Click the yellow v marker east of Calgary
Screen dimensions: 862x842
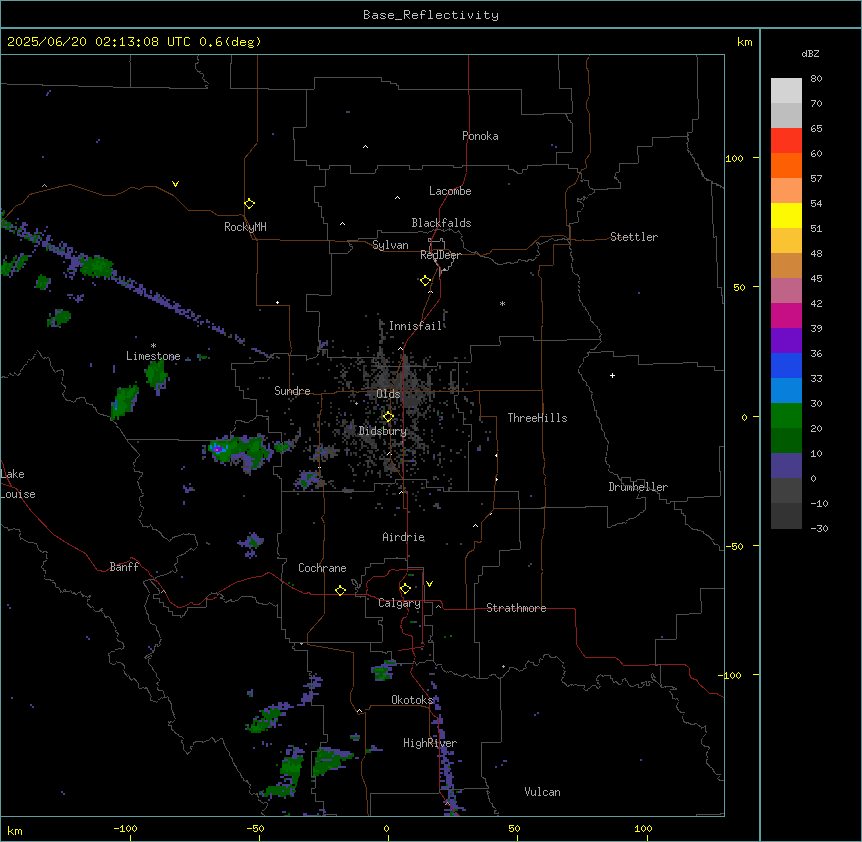point(429,584)
